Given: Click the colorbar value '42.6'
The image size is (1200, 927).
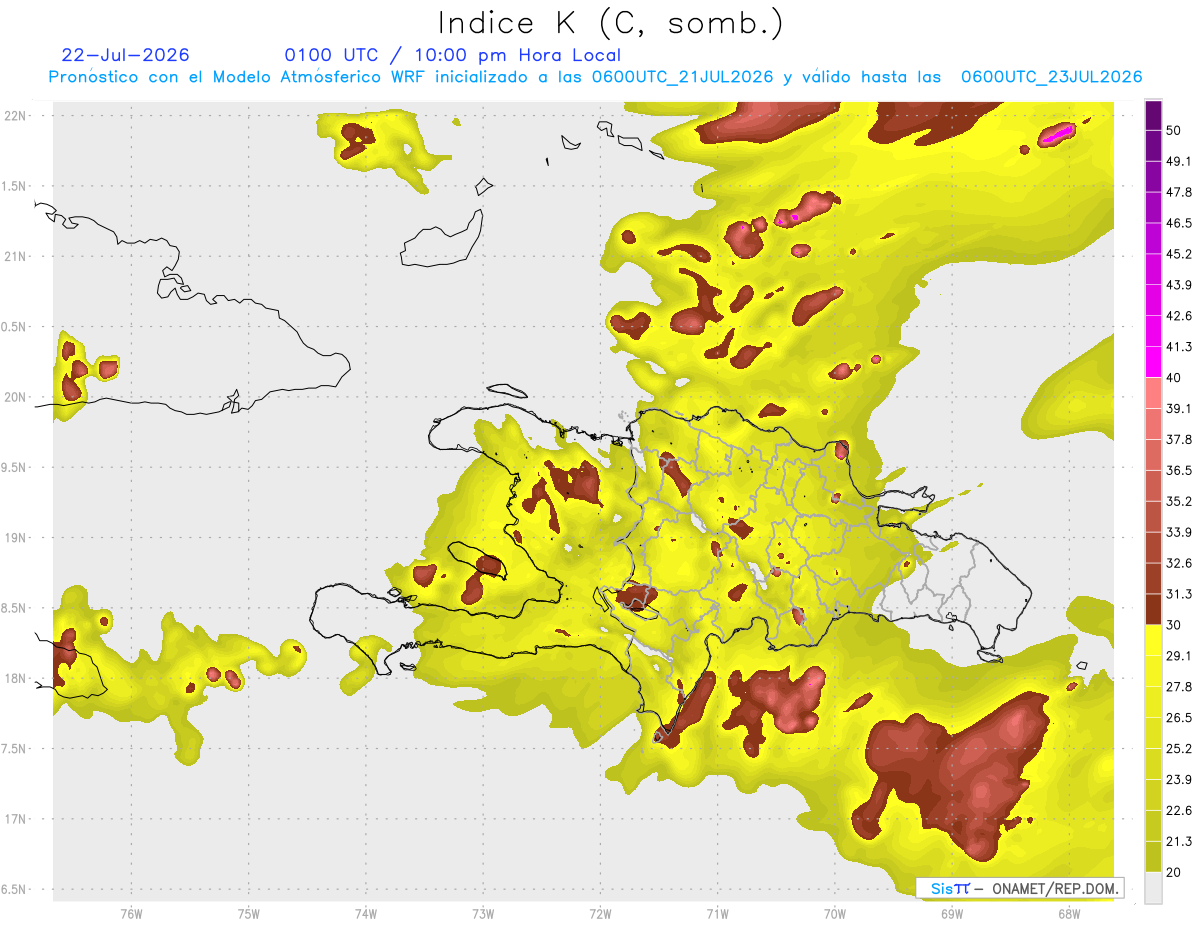Looking at the screenshot, I should (1179, 317).
